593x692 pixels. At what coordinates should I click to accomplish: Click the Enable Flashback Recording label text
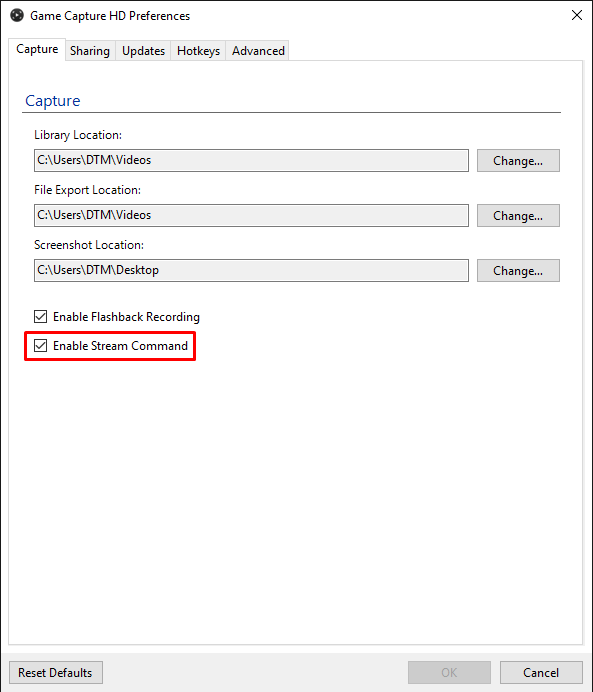point(126,317)
